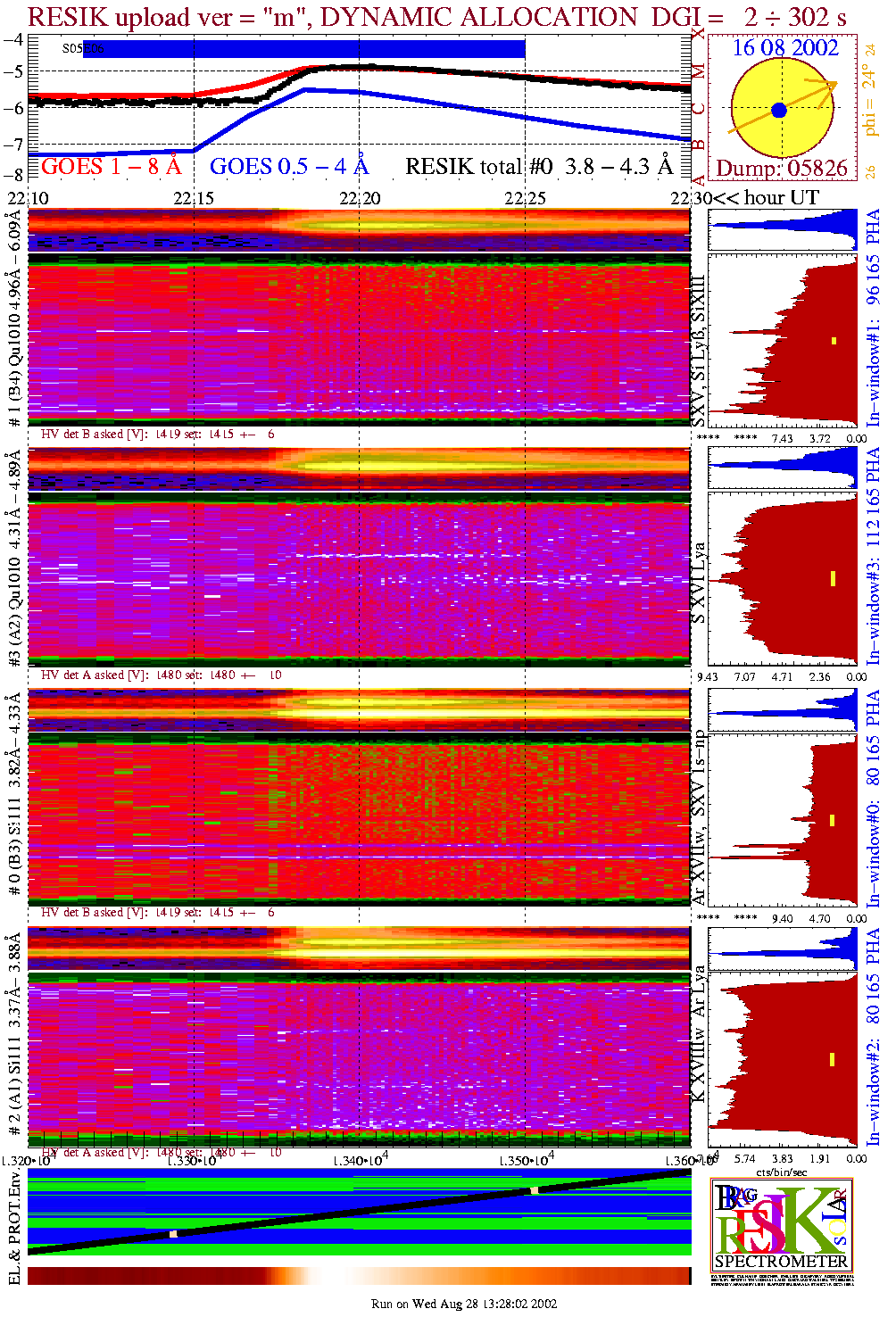Click the first white marker on the black orbit line

tap(173, 1234)
